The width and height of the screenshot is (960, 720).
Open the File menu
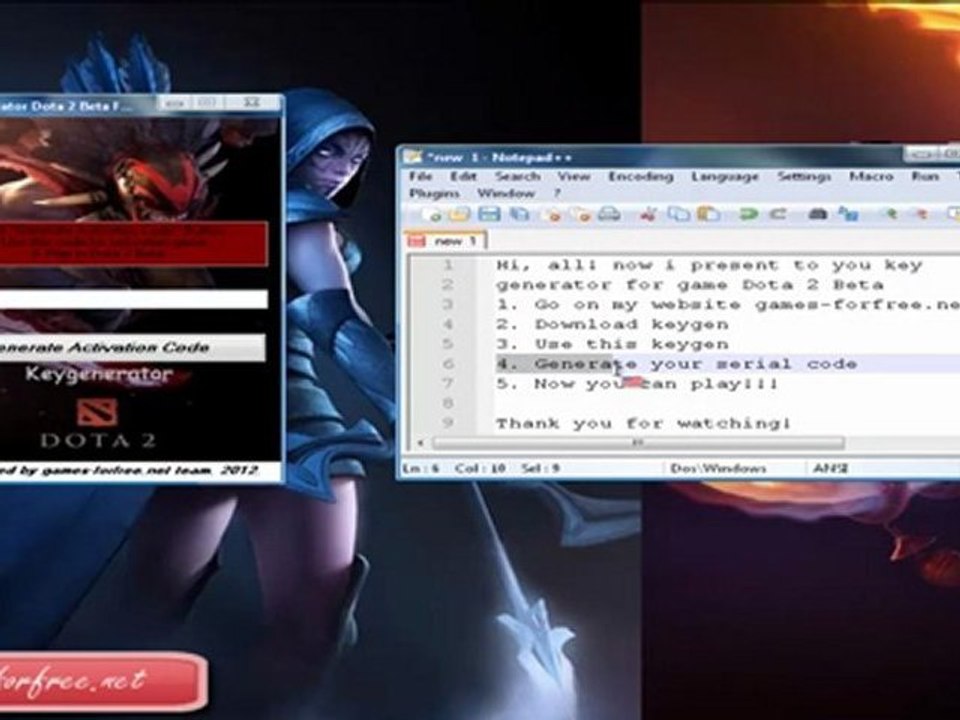pos(421,176)
